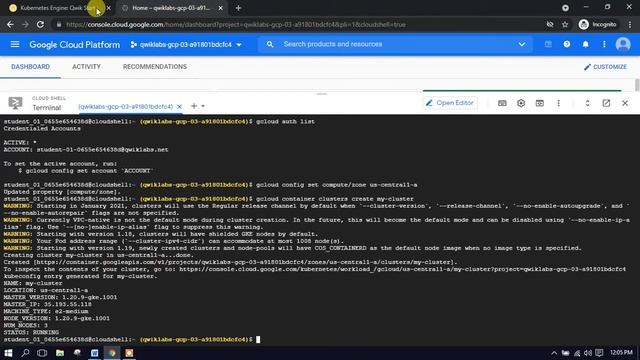Viewport: 640px width, 360px height.
Task: Click the CUSTOMIZE button
Action: (x=605, y=67)
